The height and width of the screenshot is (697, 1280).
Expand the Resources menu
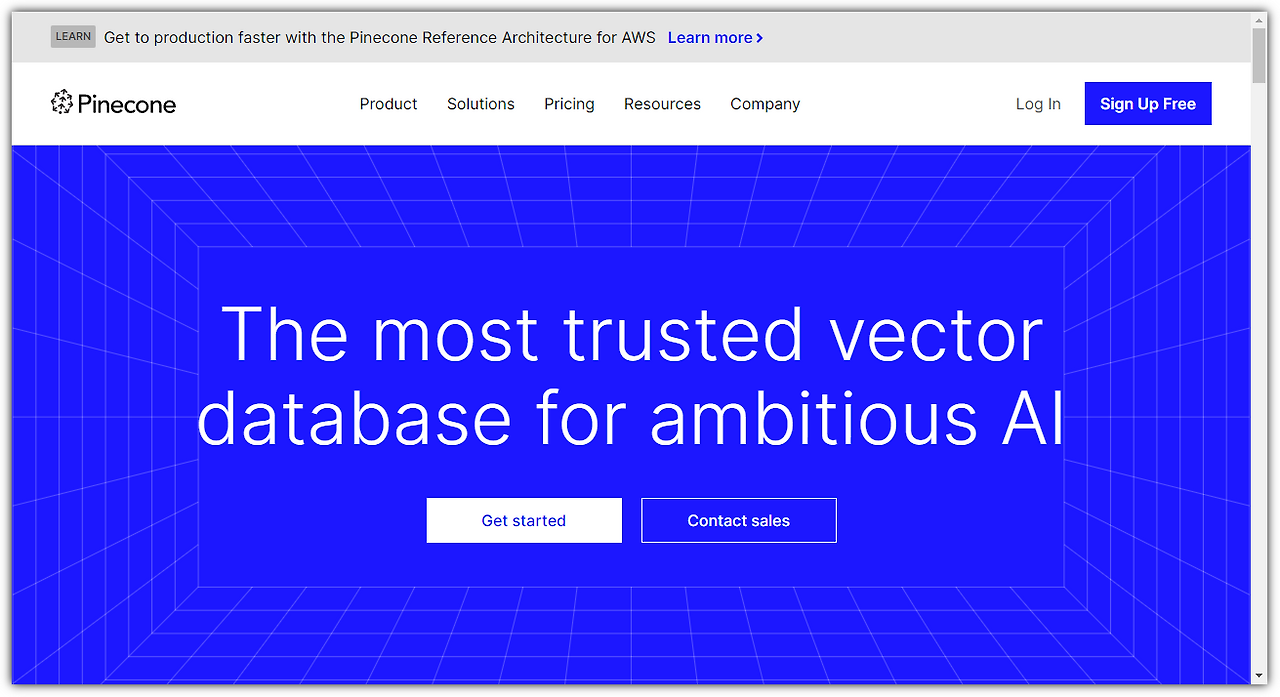(662, 103)
